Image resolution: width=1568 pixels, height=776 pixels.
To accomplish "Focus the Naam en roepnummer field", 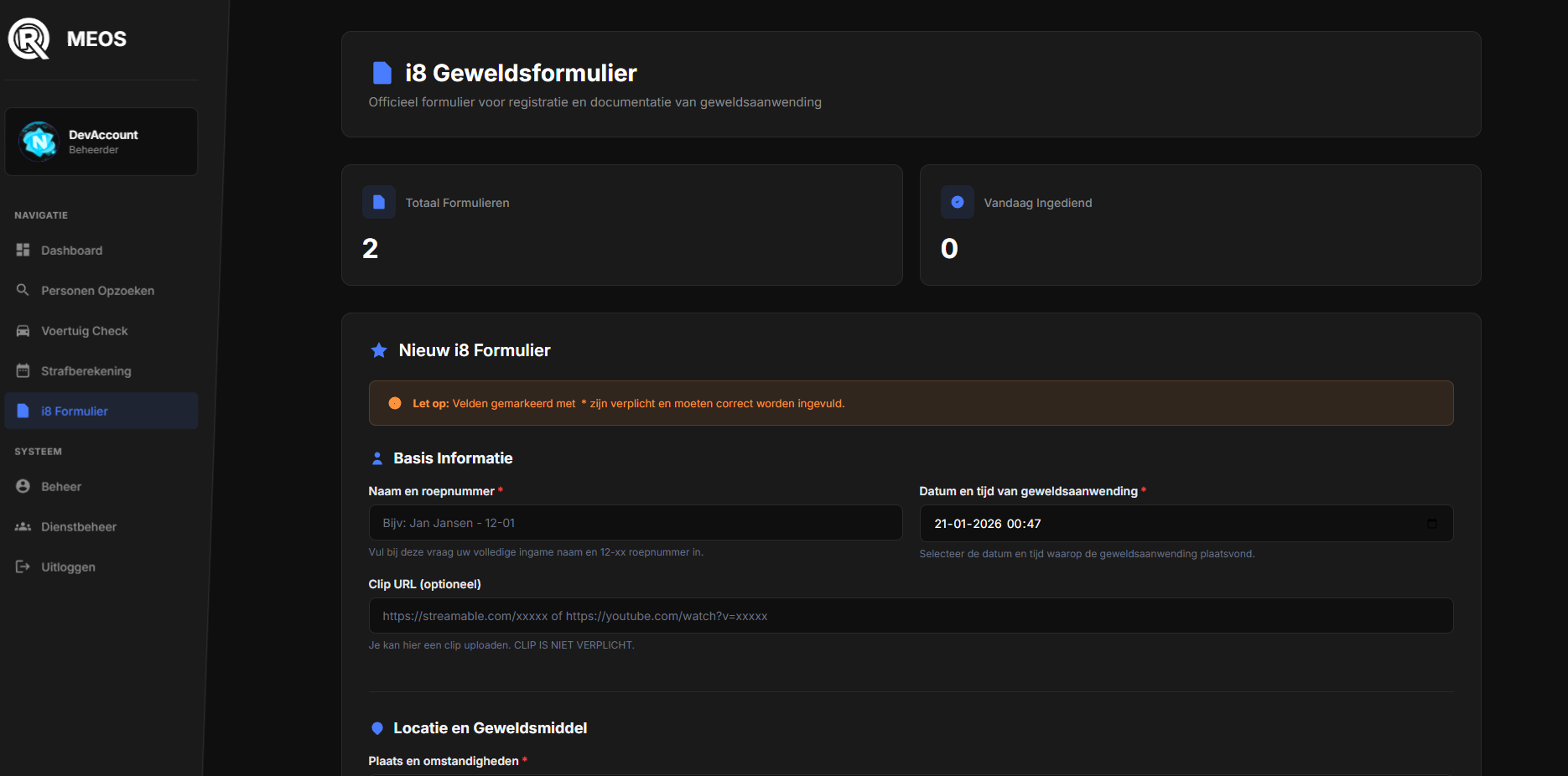I will 635,523.
